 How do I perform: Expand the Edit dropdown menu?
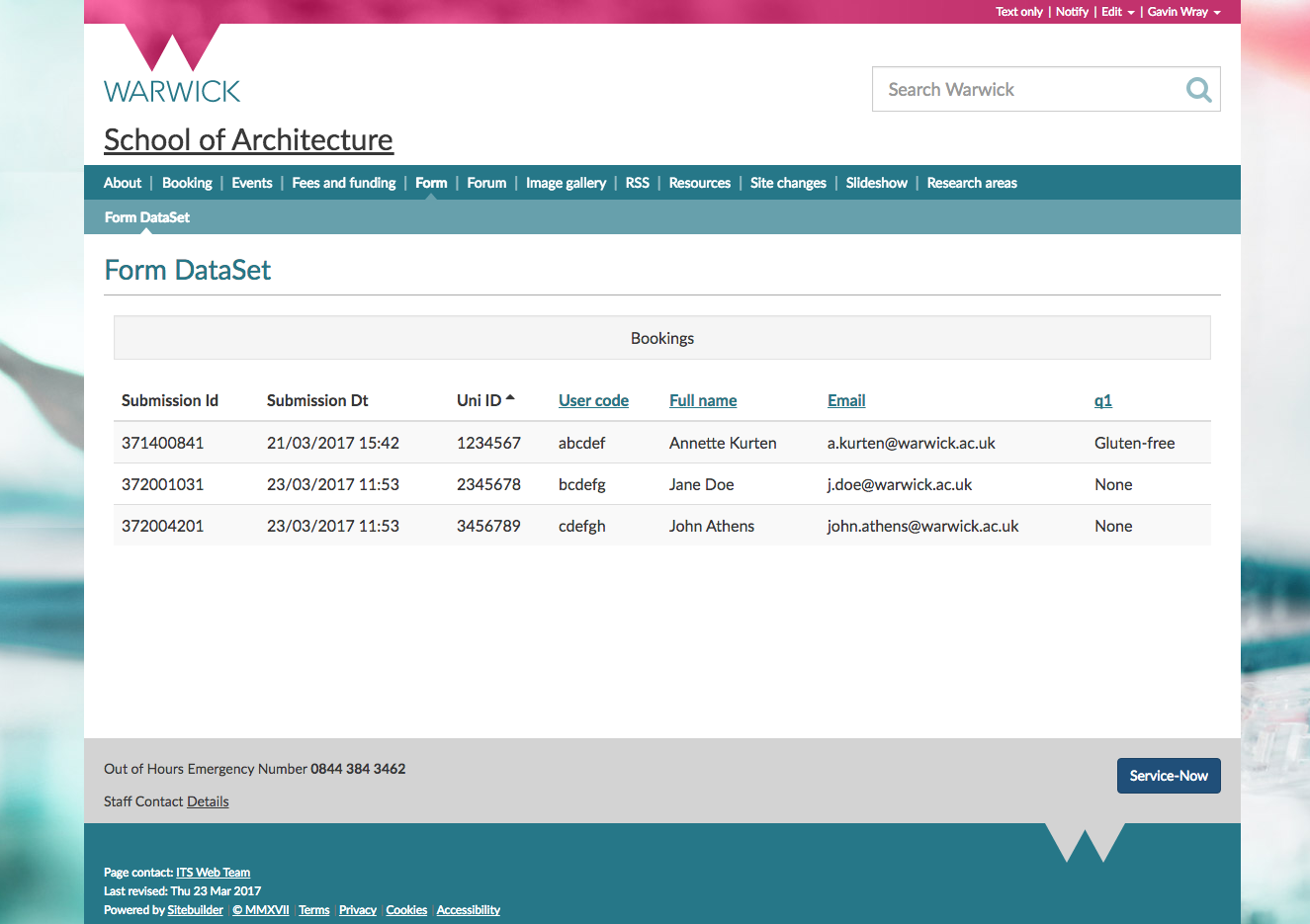pos(1117,12)
